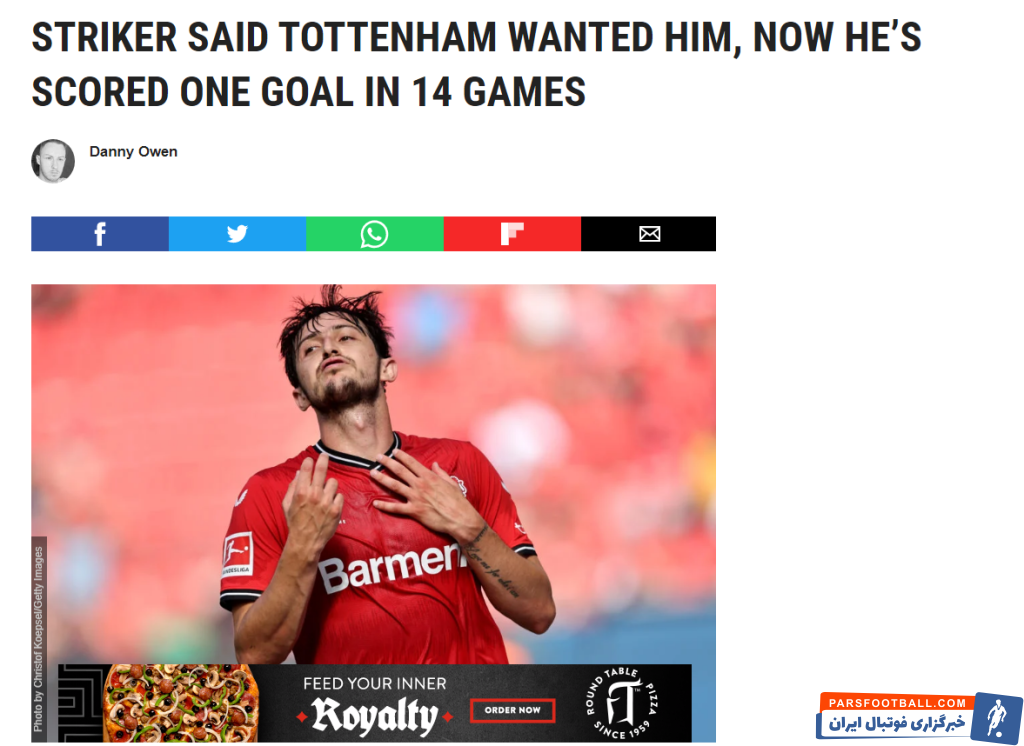Click the PARSFOOTBALL.COM orange label

[x=897, y=703]
